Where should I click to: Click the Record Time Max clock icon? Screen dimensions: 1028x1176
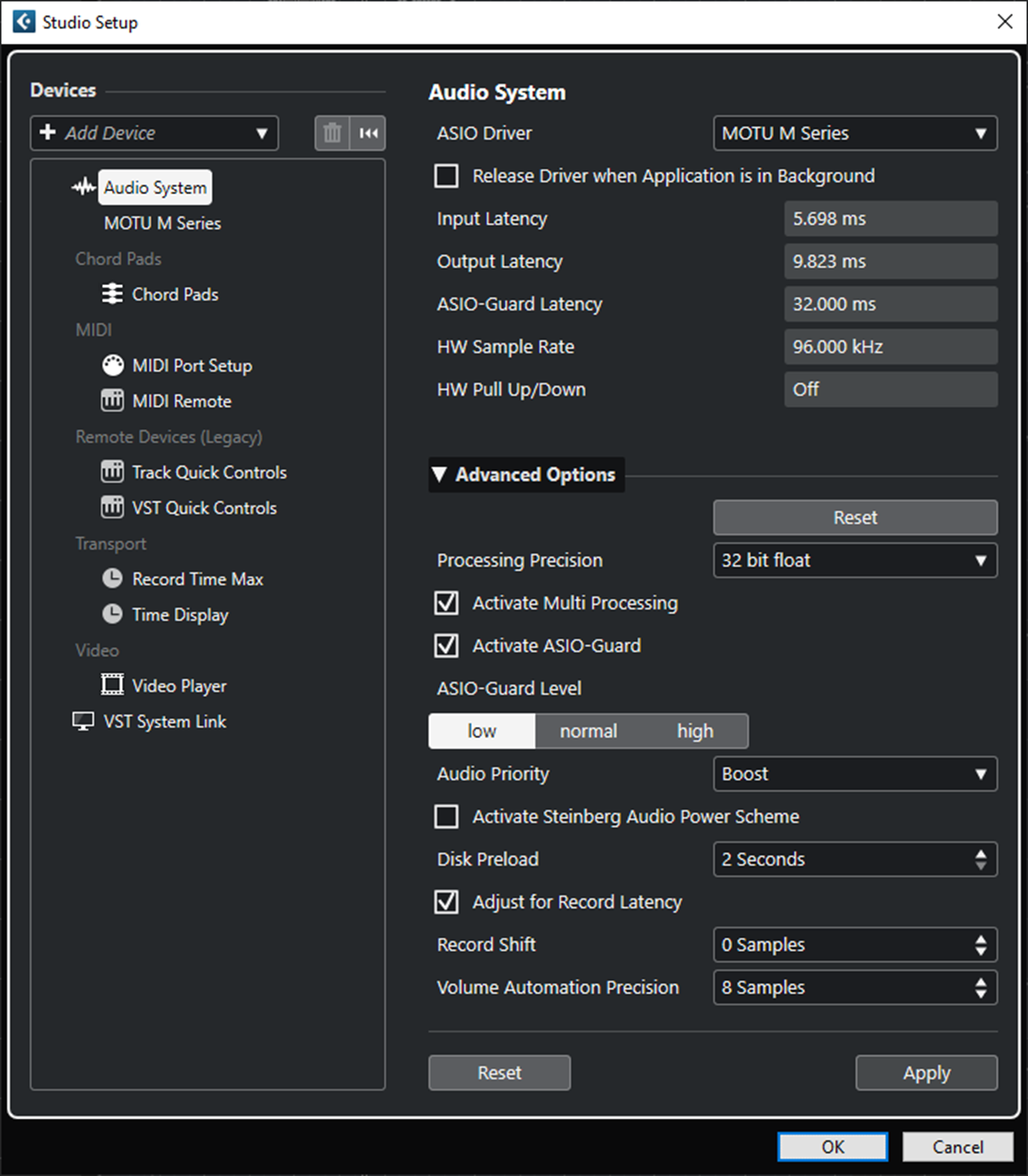112,578
